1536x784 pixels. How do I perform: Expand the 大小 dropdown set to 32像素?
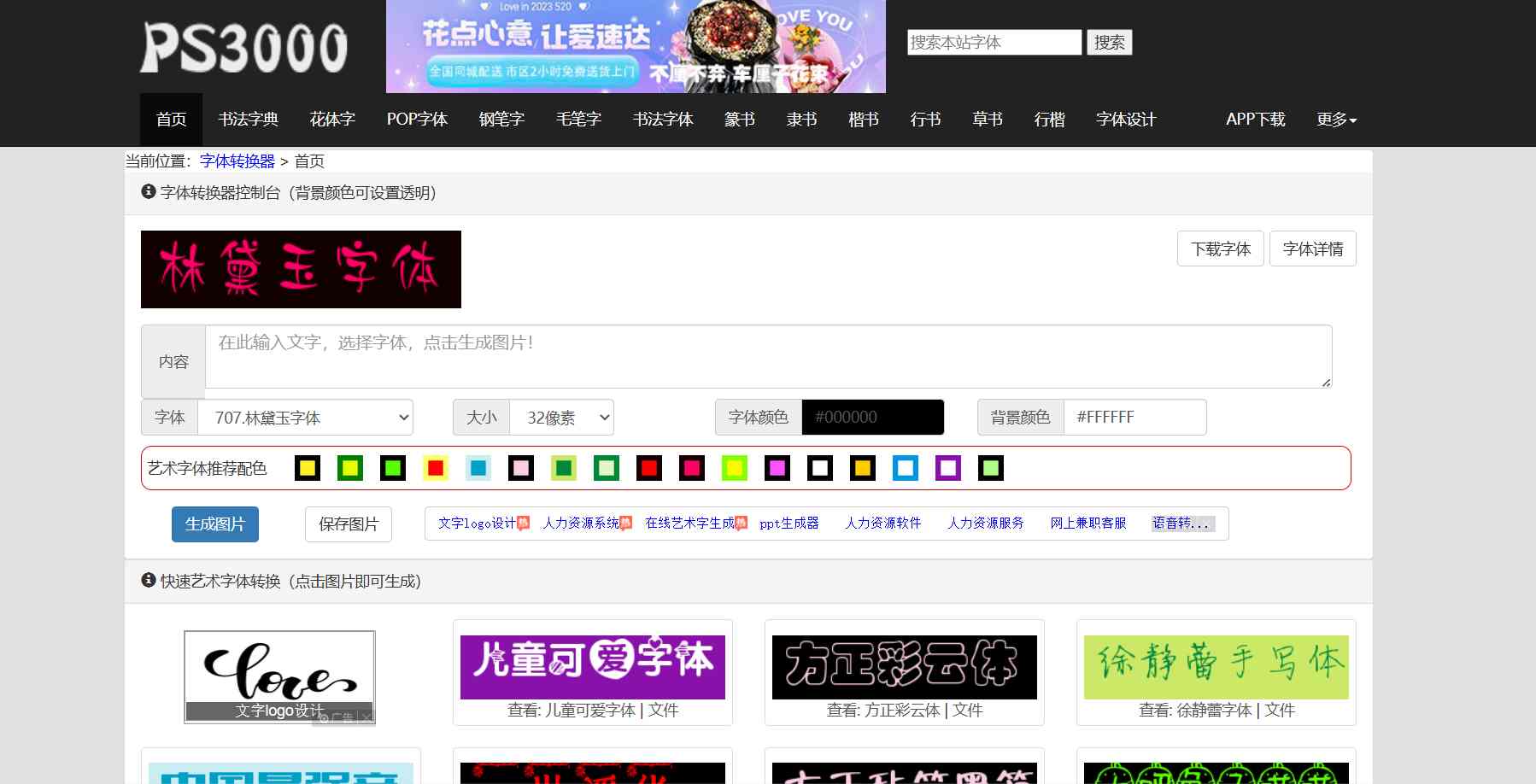pos(561,418)
